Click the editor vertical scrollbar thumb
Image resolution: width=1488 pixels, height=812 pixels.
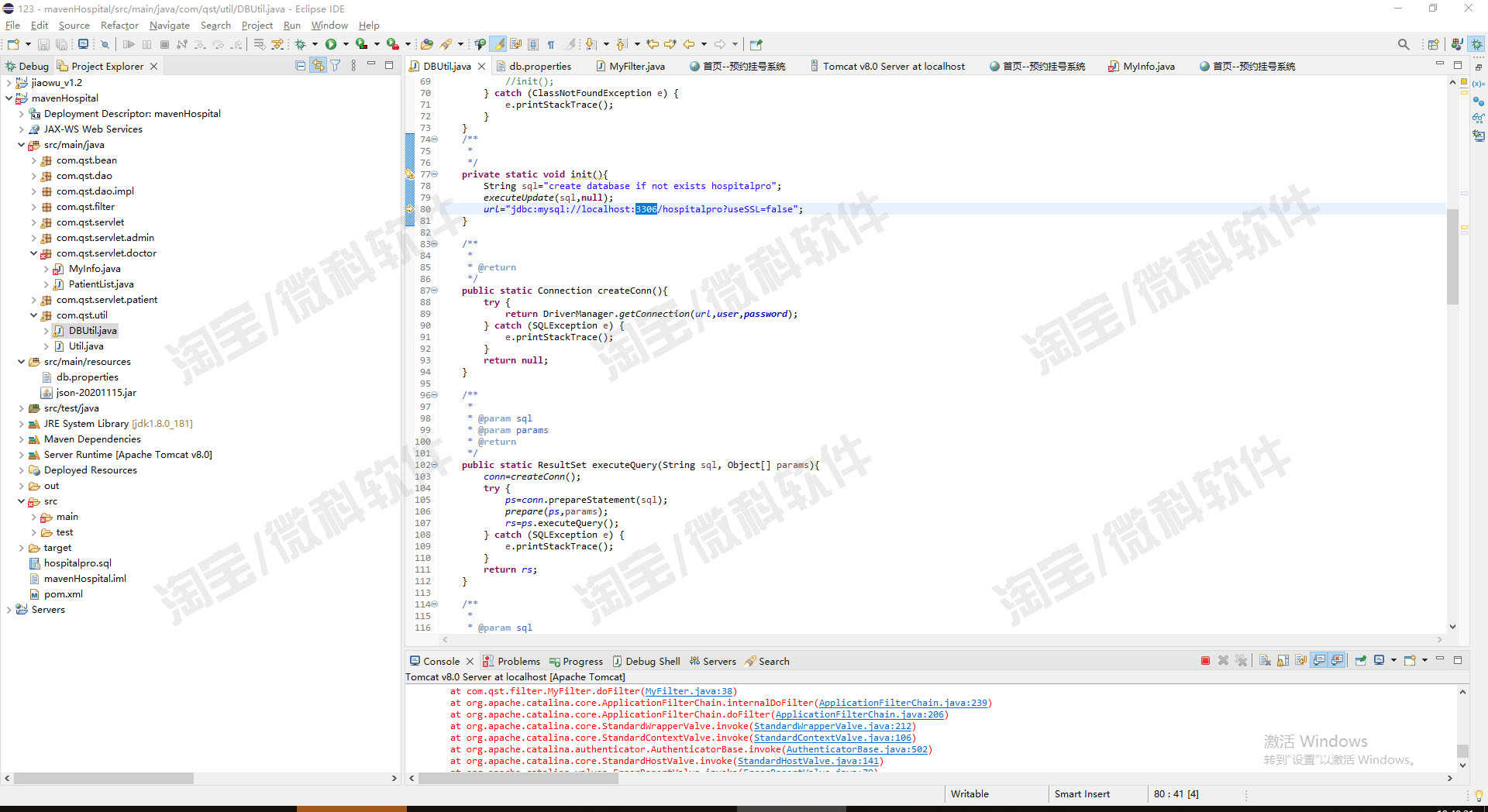[x=1452, y=256]
